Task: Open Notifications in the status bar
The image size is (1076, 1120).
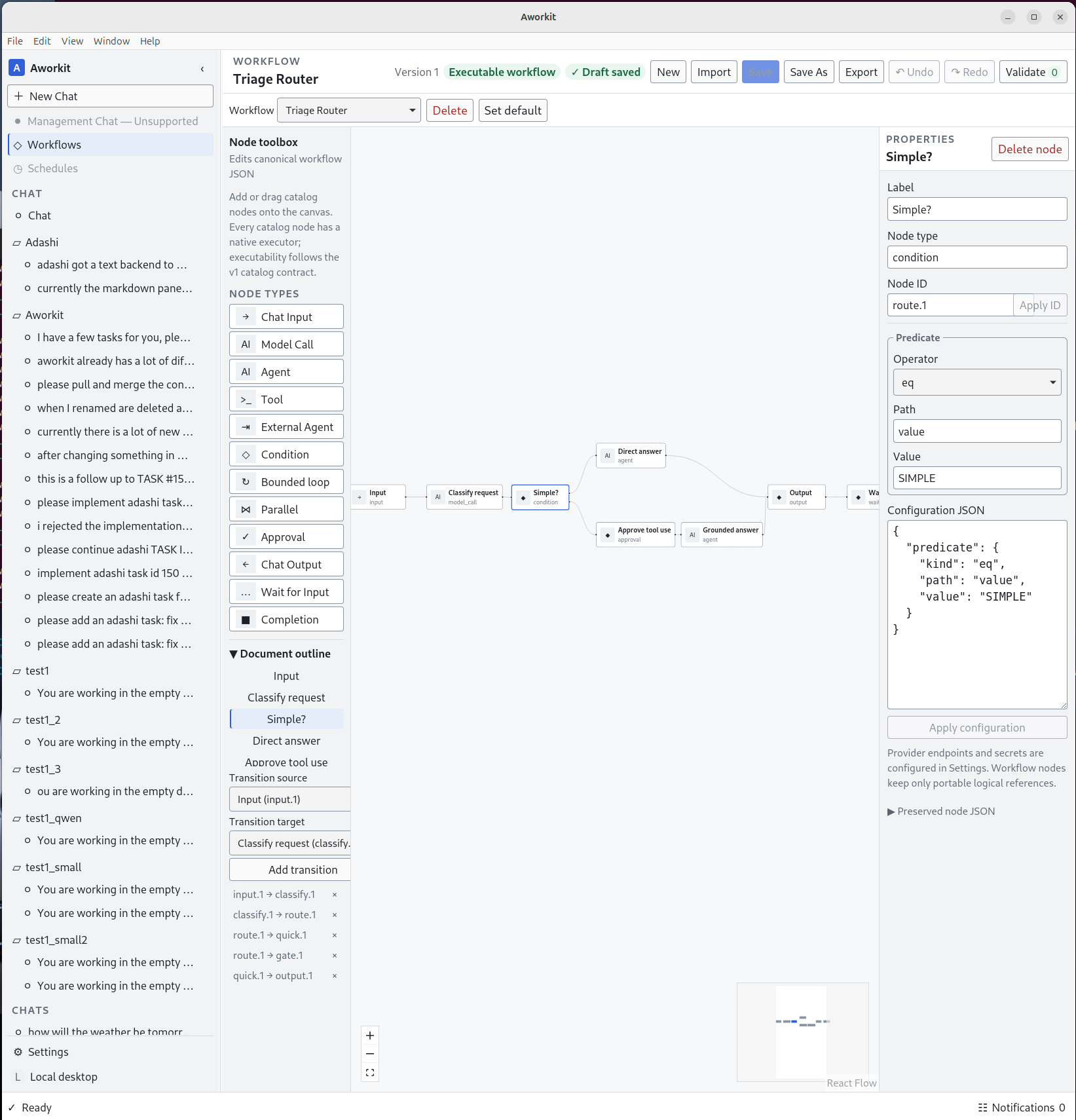Action: tap(1022, 1108)
